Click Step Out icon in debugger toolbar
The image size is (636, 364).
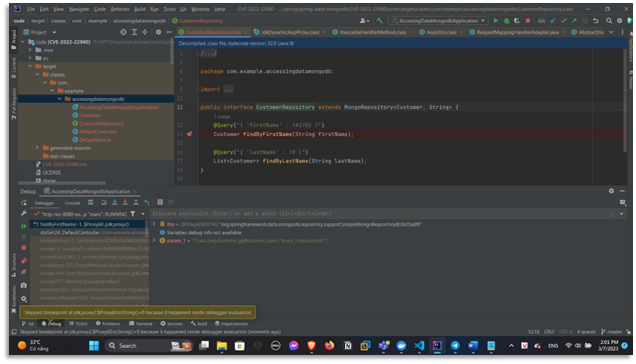(x=136, y=202)
